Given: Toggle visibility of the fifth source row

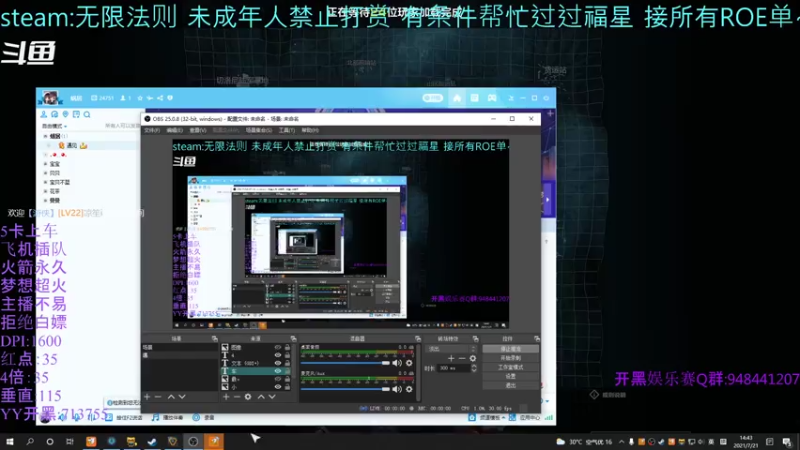Looking at the screenshot, I should pyautogui.click(x=278, y=379).
